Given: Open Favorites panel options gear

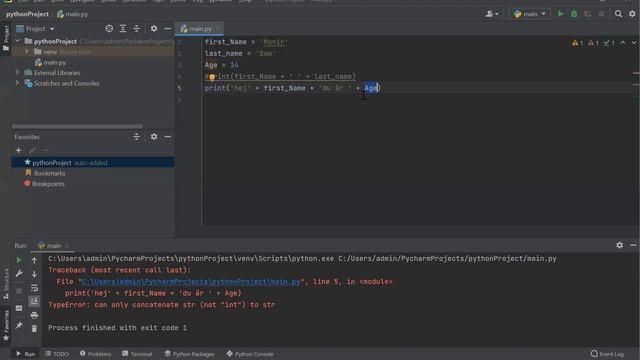Looking at the screenshot, I should coord(153,137).
